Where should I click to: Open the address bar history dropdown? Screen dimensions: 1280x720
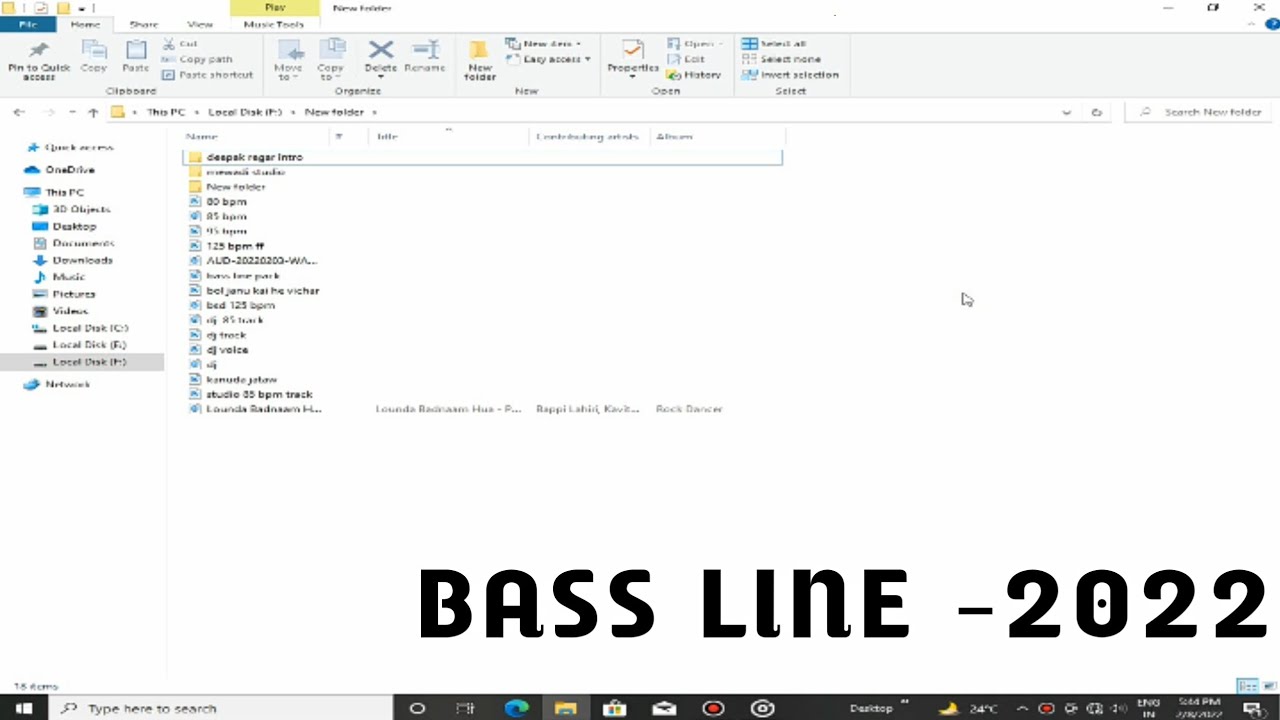1066,112
